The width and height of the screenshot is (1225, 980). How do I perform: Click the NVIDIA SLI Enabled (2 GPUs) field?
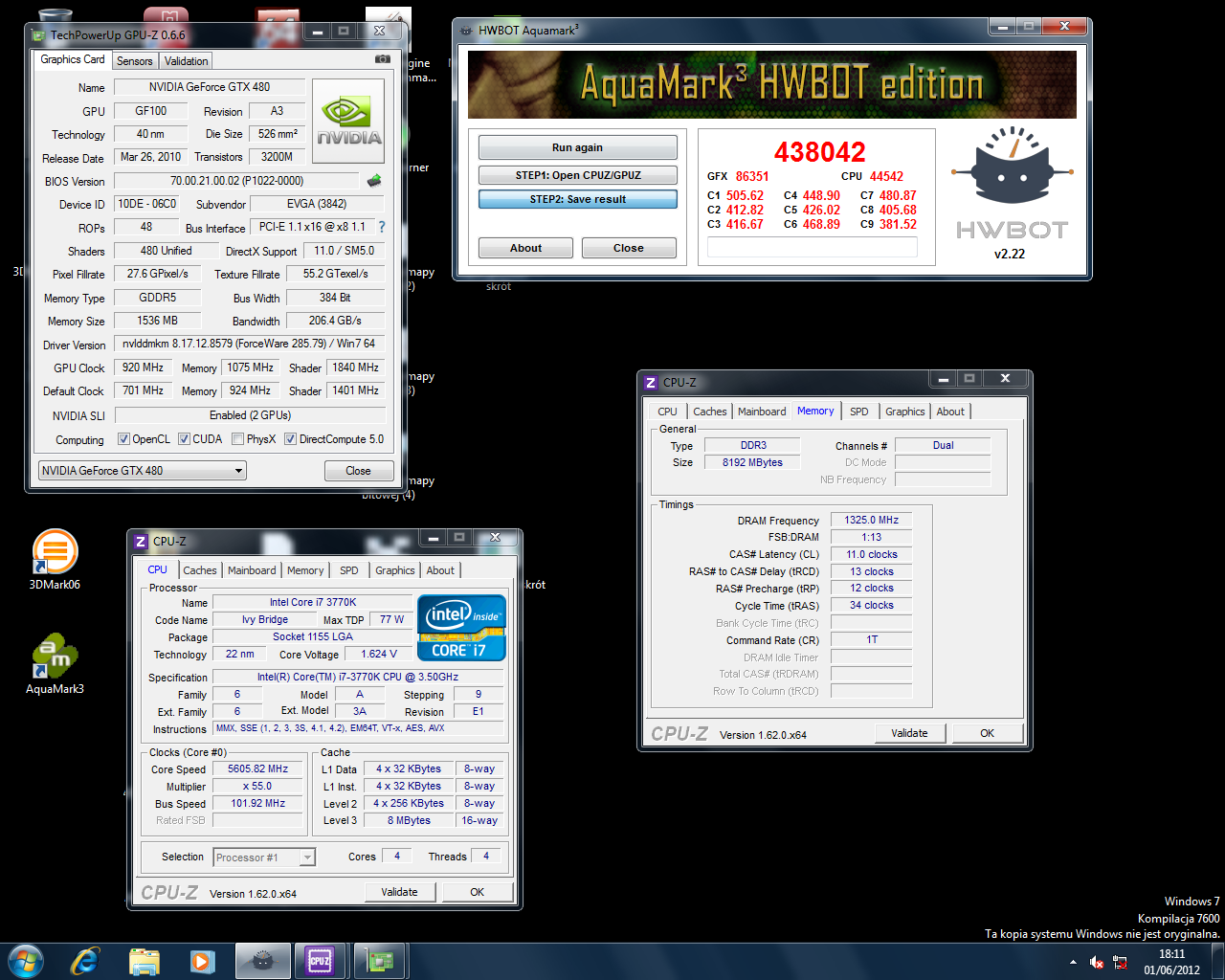[x=251, y=415]
